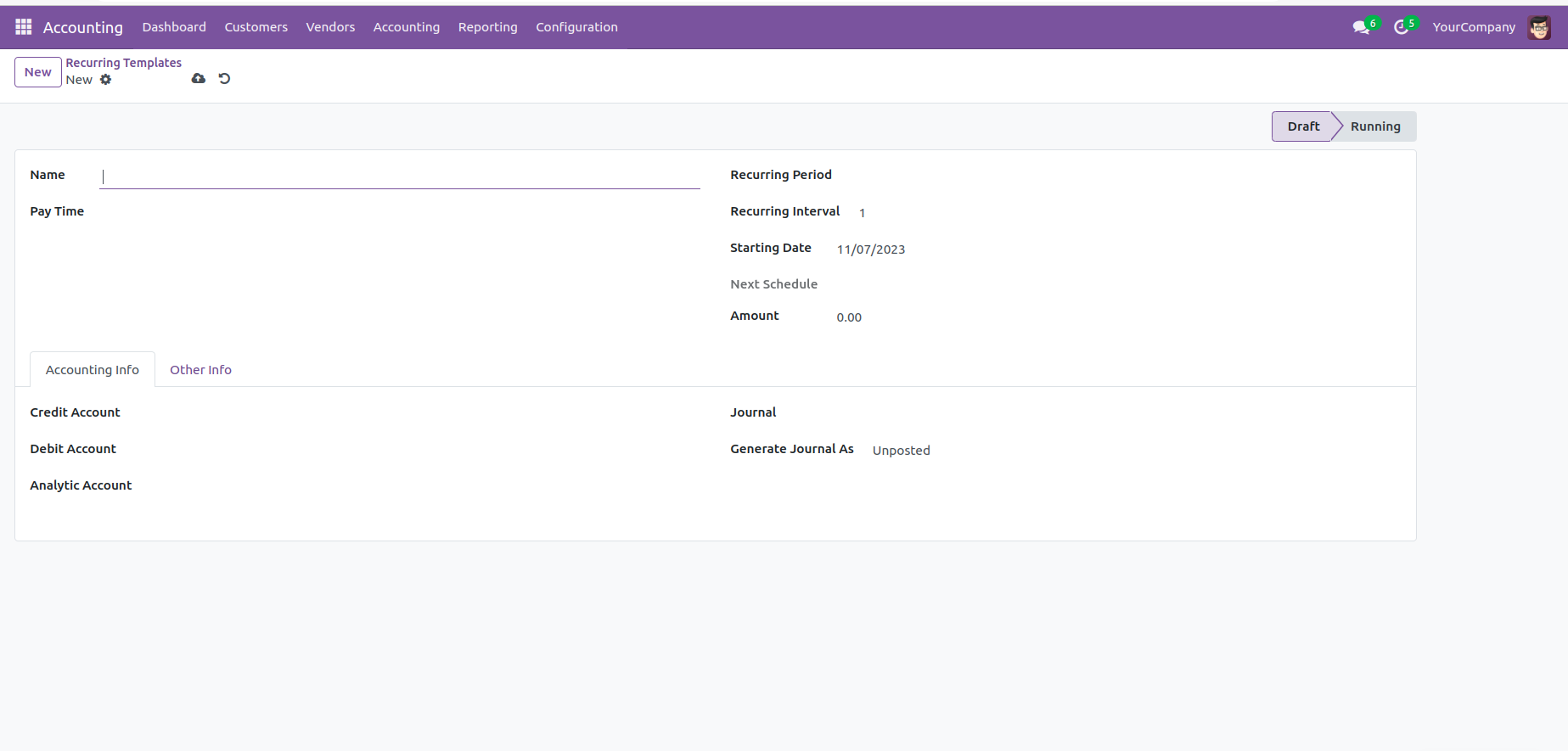
Task: Open the activities clock icon
Action: pos(1401,27)
